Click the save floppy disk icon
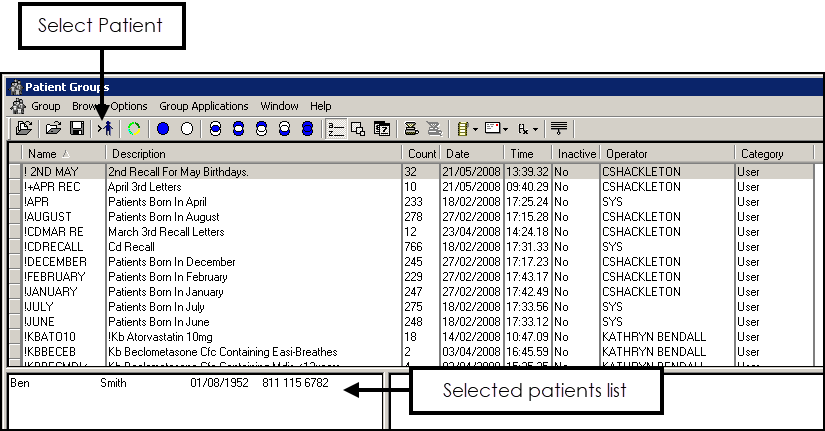Image resolution: width=825 pixels, height=431 pixels. (x=76, y=129)
